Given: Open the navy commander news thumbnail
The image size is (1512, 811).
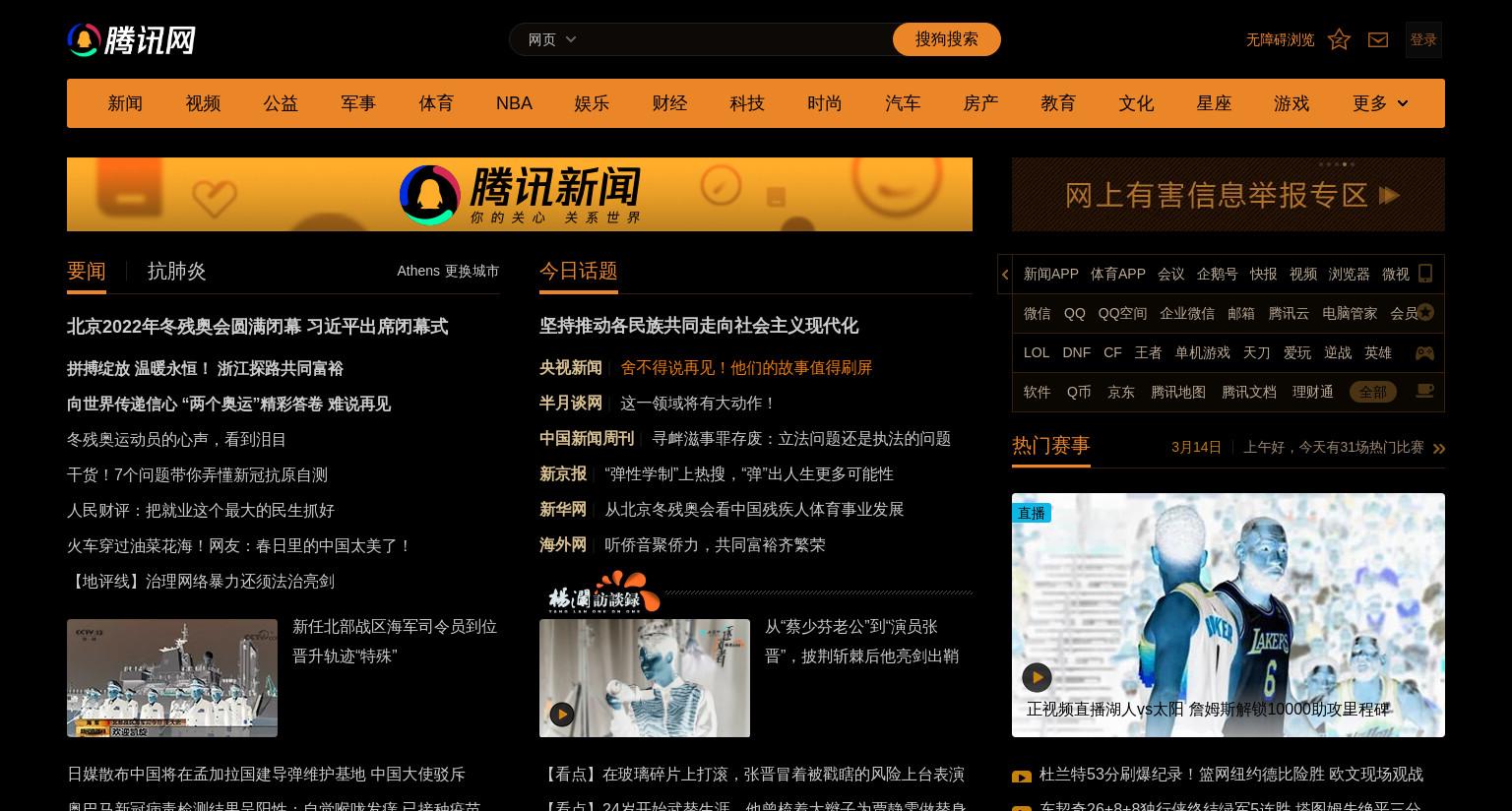Looking at the screenshot, I should 172,678.
